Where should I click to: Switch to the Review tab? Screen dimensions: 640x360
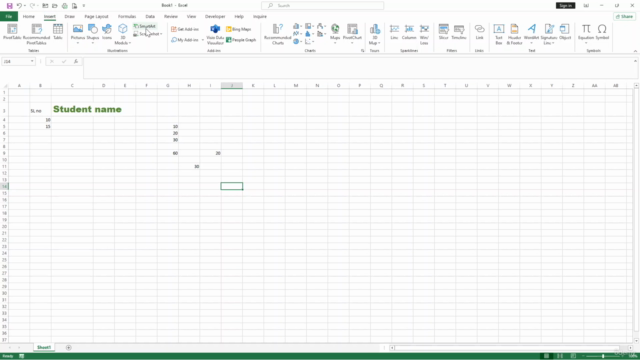click(171, 17)
